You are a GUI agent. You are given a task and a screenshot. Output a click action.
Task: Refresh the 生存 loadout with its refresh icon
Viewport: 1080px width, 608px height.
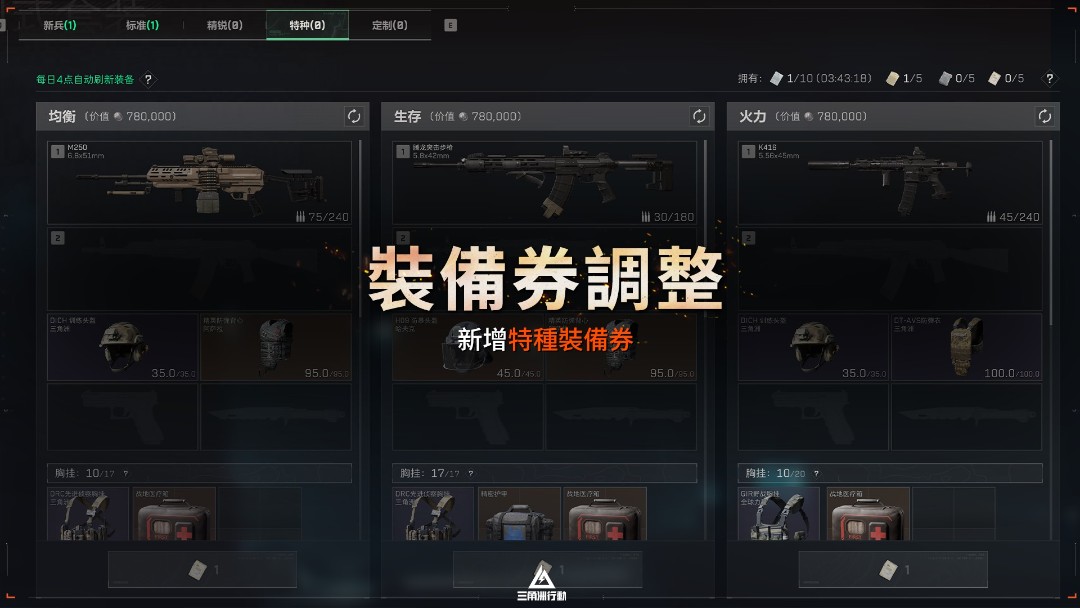[698, 116]
